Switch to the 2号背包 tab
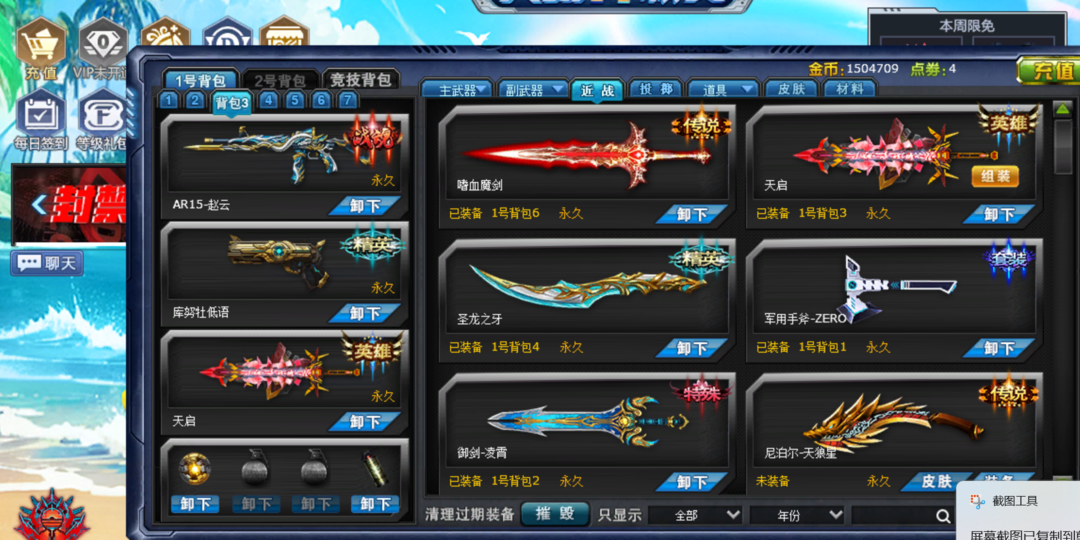 (280, 80)
